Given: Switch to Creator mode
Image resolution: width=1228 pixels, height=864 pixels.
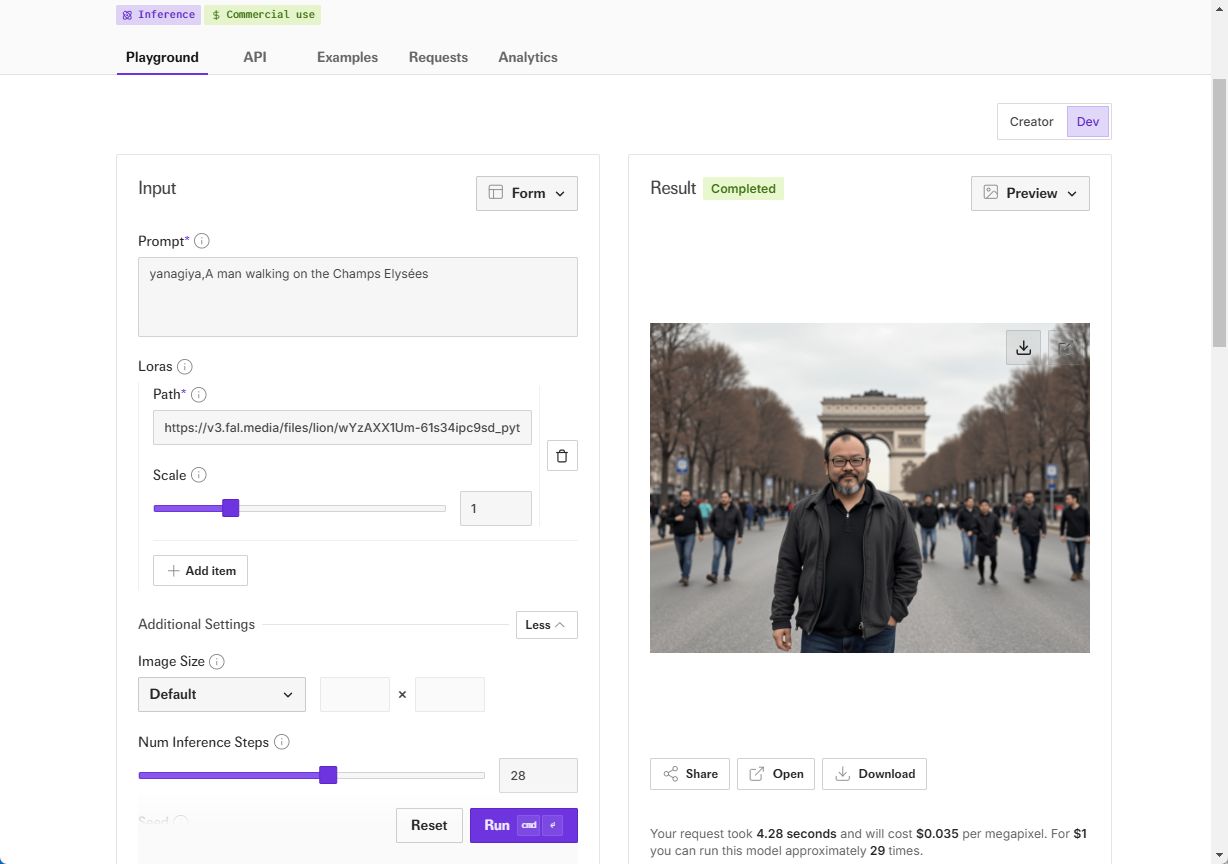Looking at the screenshot, I should pos(1031,122).
